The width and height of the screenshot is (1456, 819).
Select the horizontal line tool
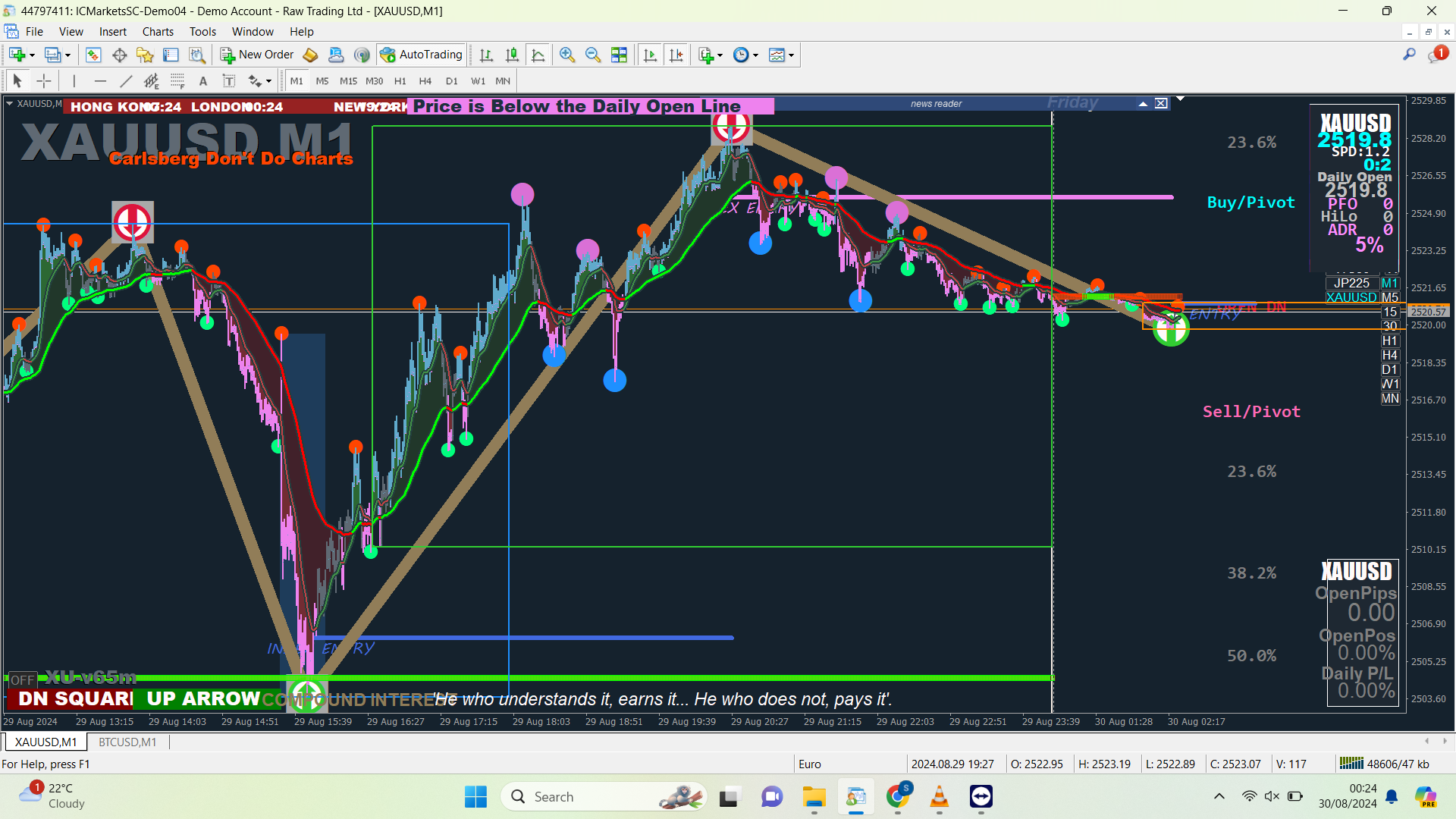(100, 81)
